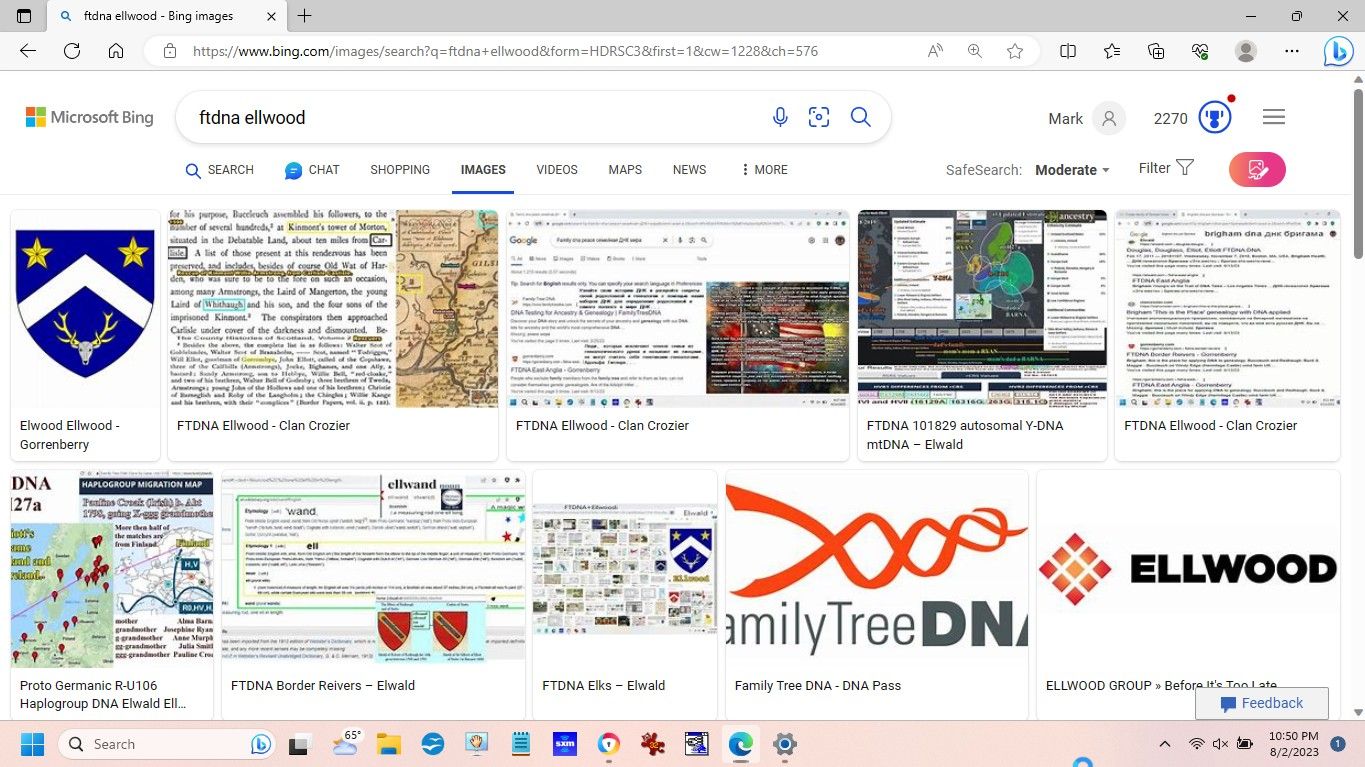Open split screen view
The image size is (1365, 767).
pos(1068,51)
